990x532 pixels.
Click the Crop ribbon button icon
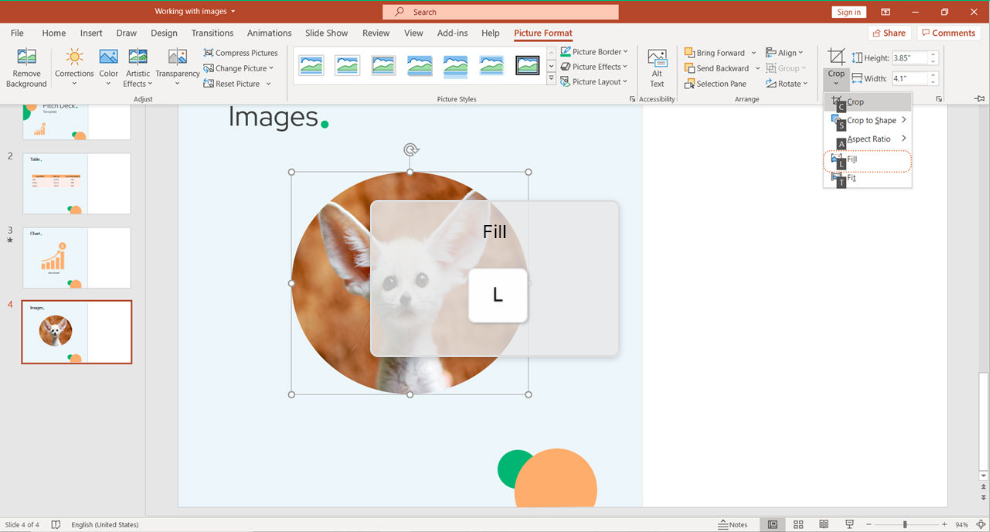click(836, 57)
